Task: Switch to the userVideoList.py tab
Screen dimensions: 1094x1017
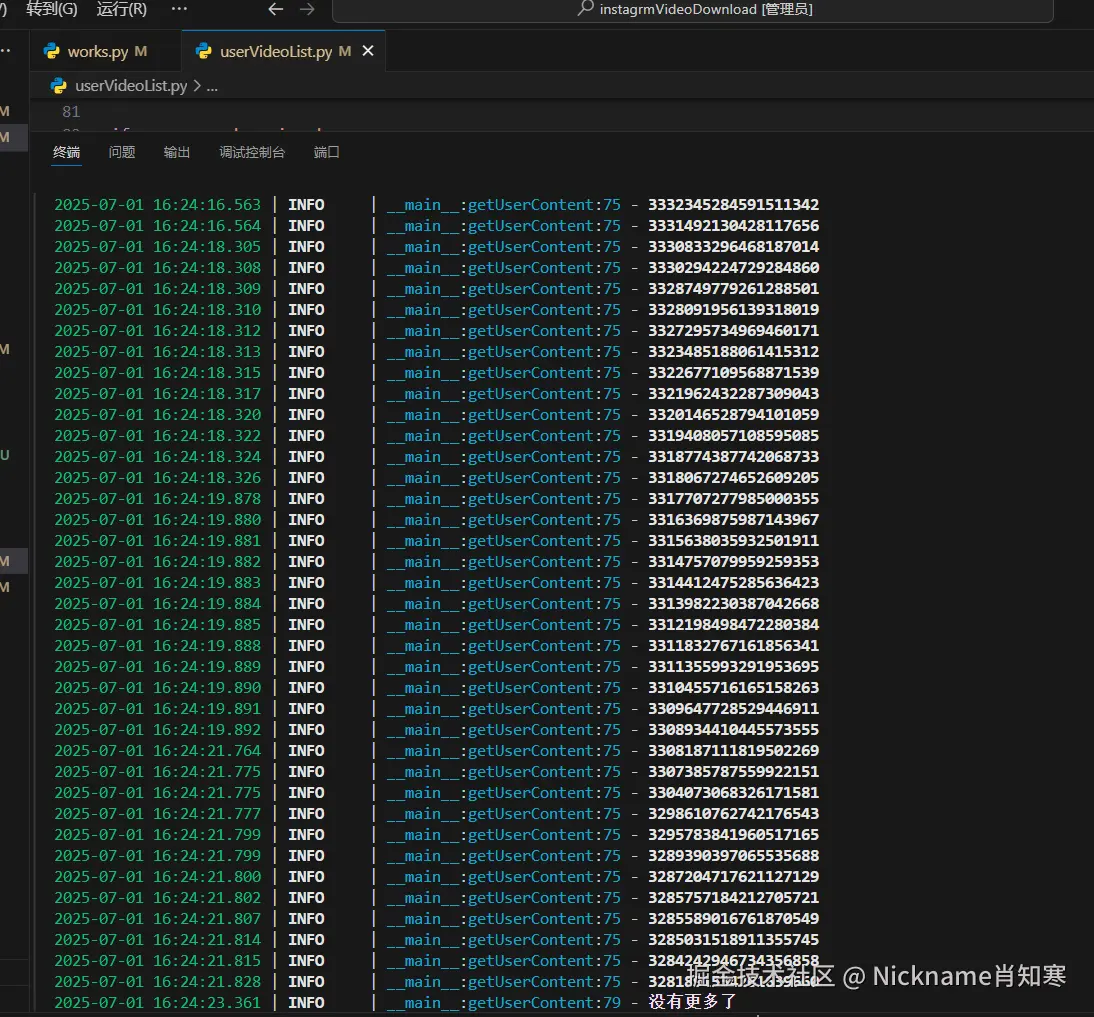Action: [x=283, y=51]
